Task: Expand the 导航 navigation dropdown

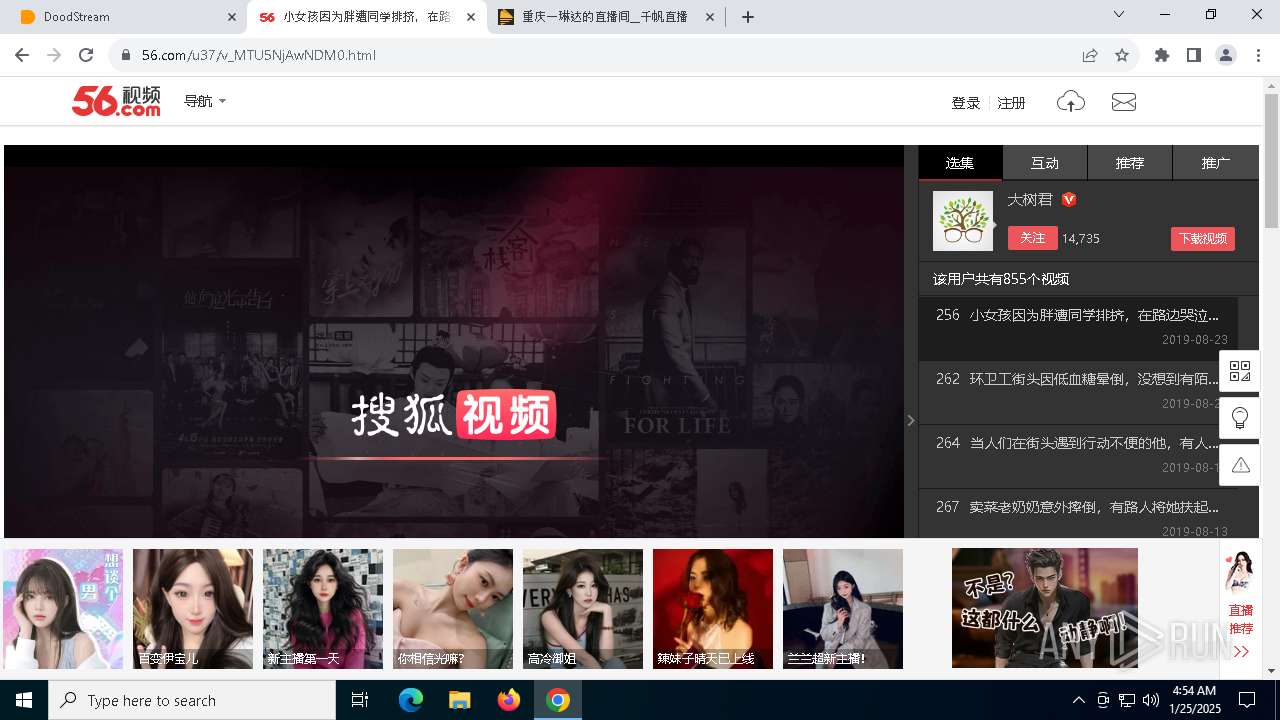Action: [x=205, y=101]
